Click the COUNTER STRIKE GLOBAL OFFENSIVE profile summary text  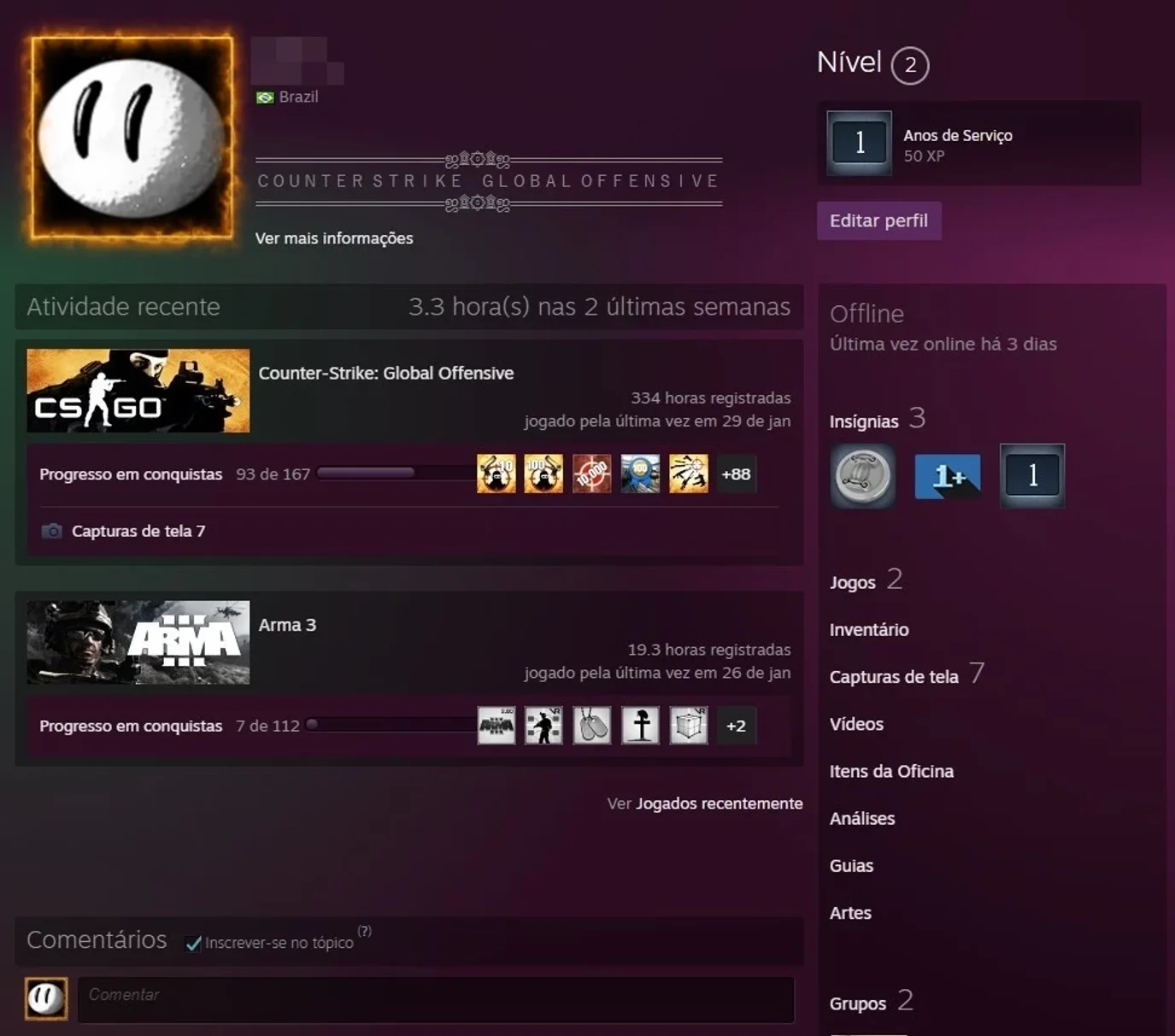tap(489, 181)
